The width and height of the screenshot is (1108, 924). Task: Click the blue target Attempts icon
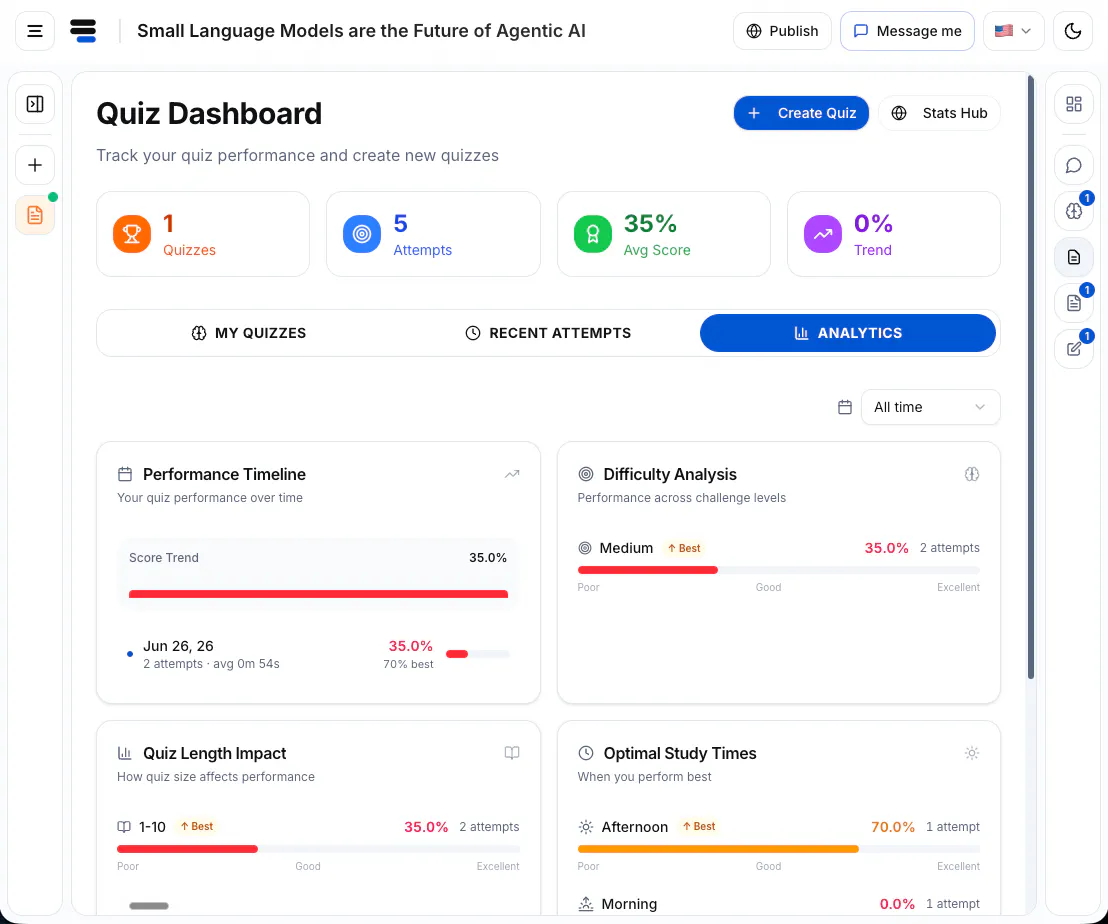click(362, 234)
